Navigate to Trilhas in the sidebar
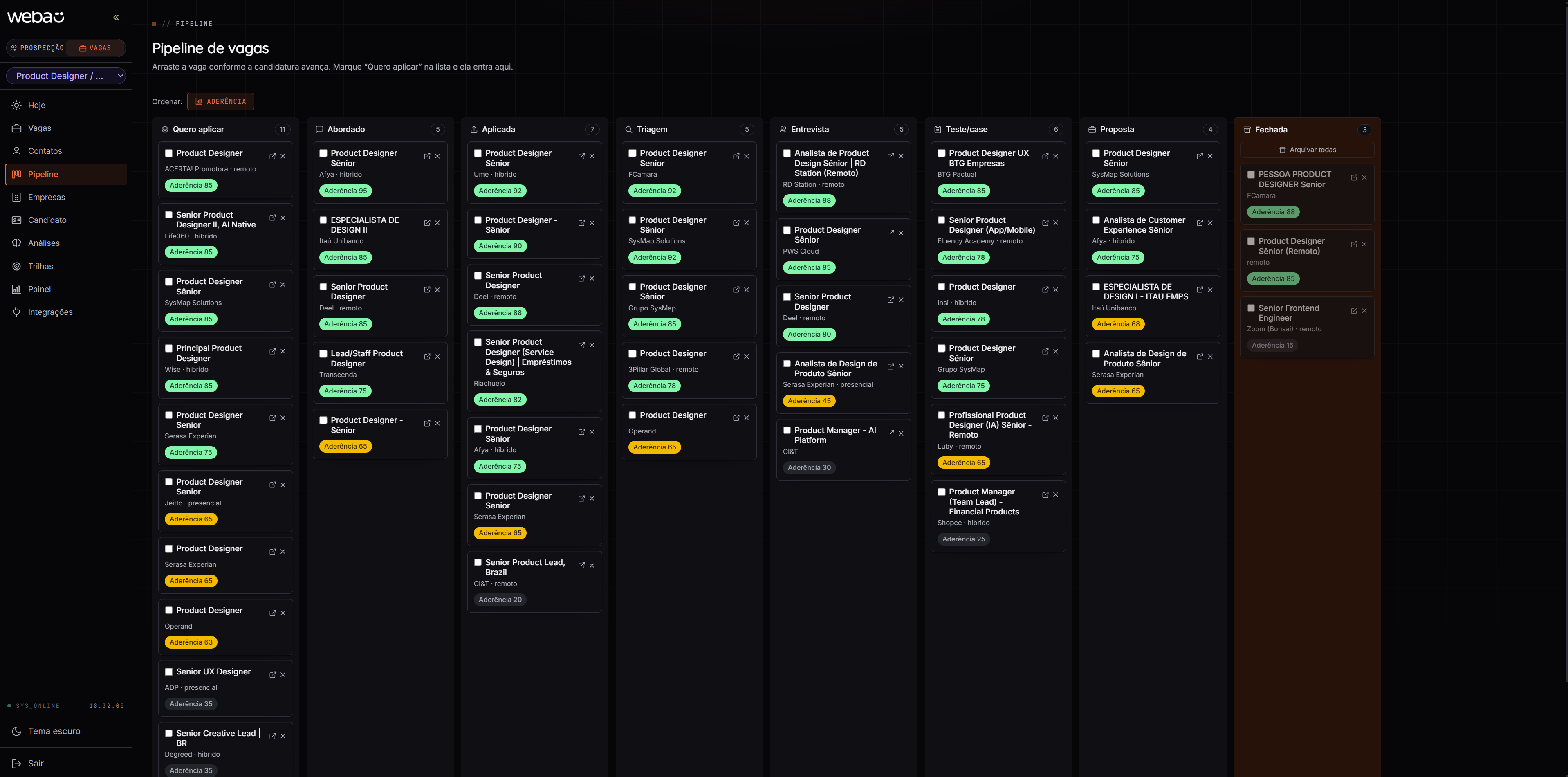This screenshot has height=777, width=1568. (x=66, y=266)
